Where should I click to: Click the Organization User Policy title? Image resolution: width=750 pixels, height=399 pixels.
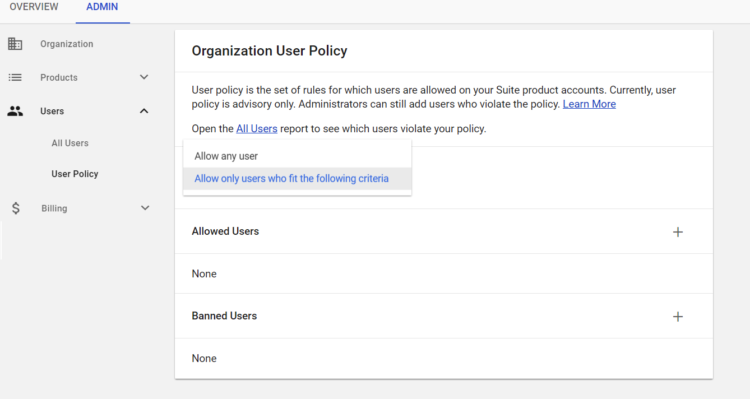269,51
